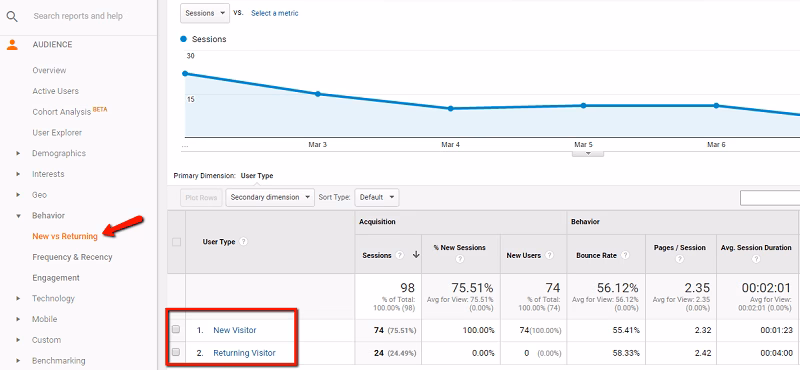Click help icon next to User Type
Image resolution: width=800 pixels, height=370 pixels.
coord(243,242)
